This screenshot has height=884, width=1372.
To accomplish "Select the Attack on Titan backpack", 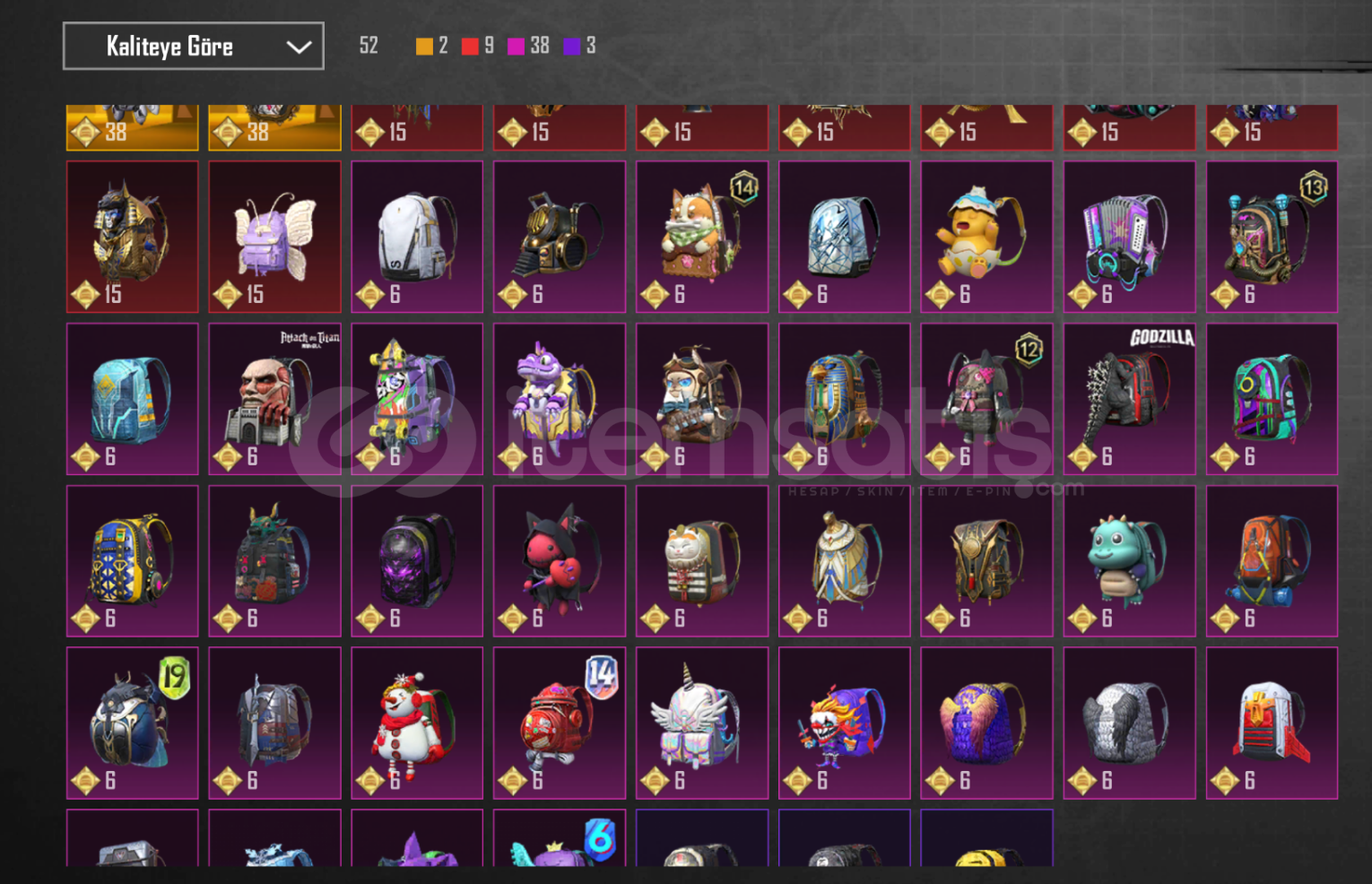I will pos(274,399).
